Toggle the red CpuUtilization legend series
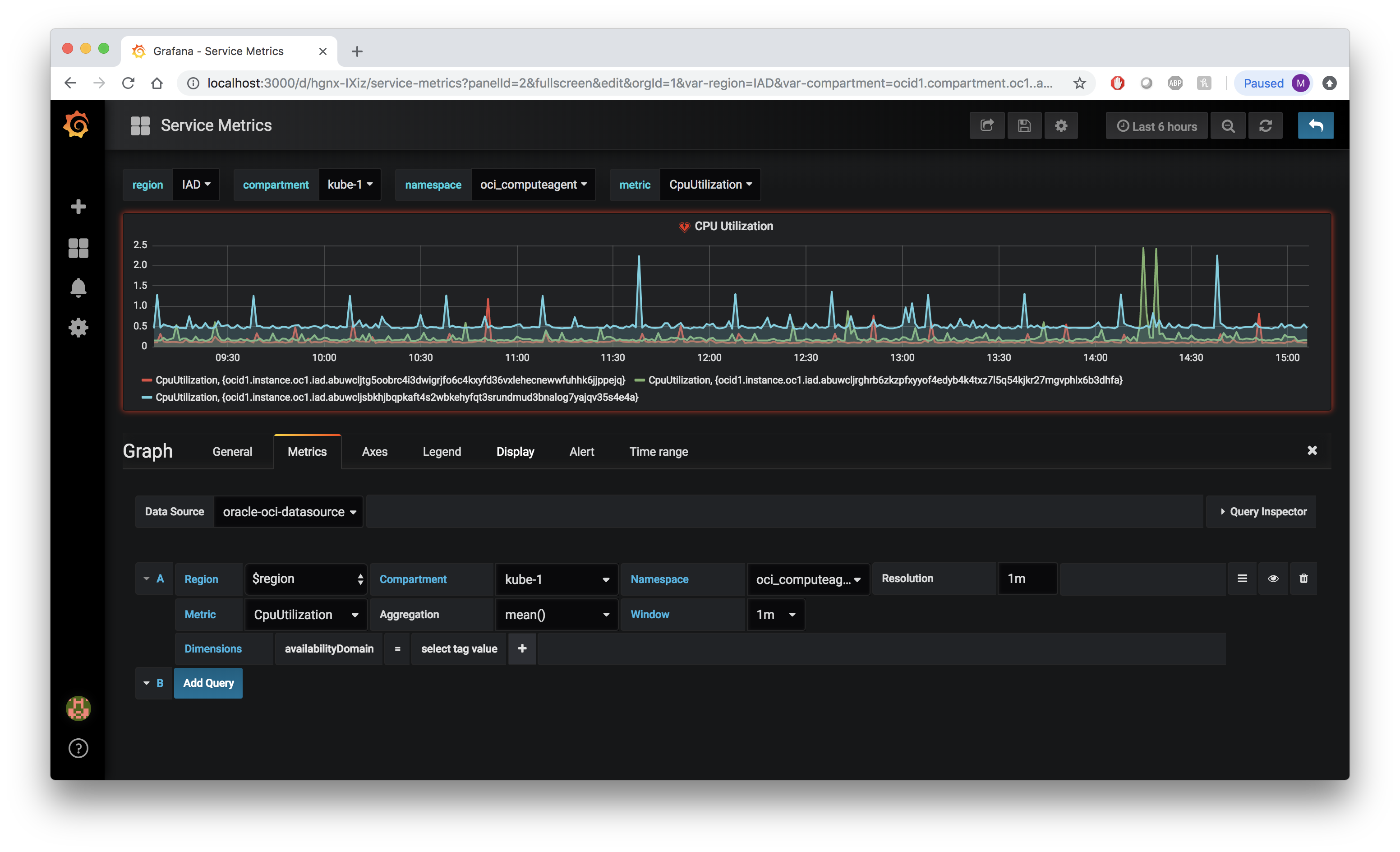 tap(390, 380)
